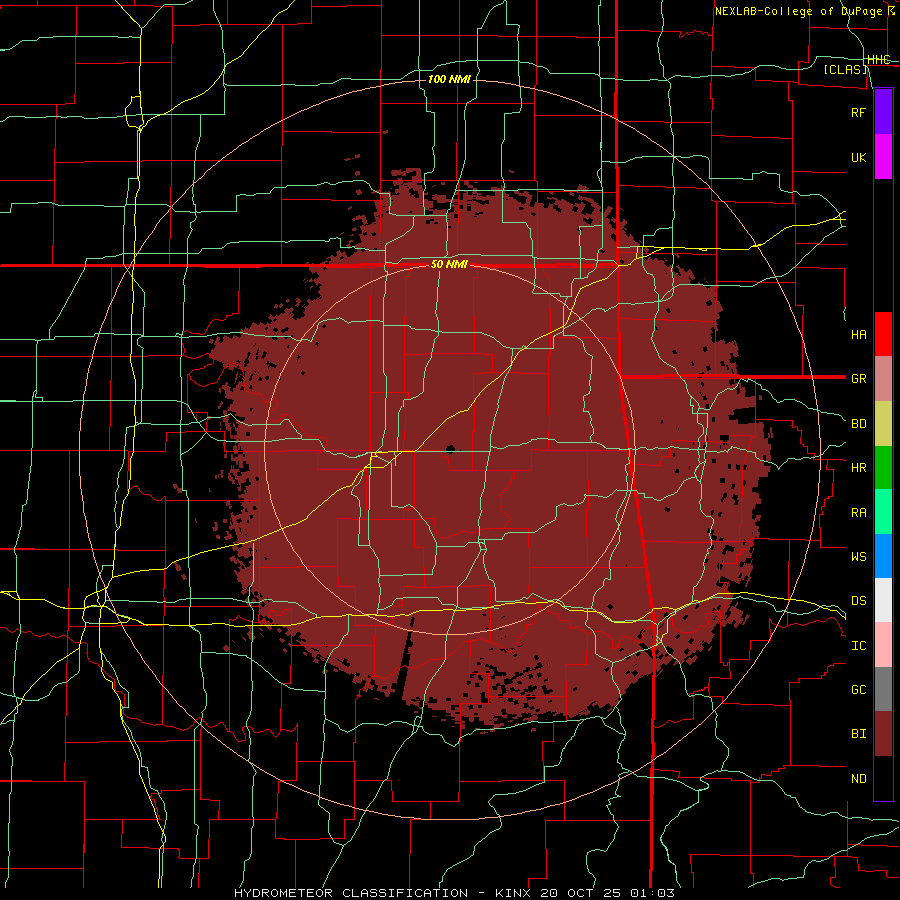This screenshot has width=900, height=900.
Task: Click the 'HHC' product label
Action: [x=879, y=60]
